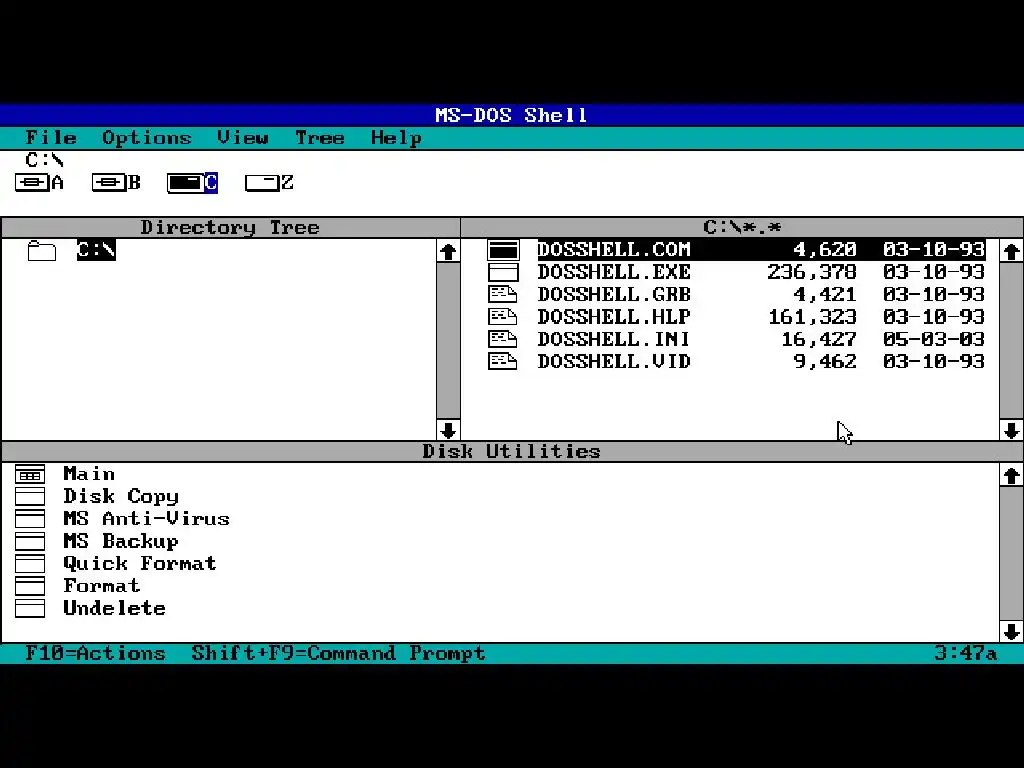Click the file icon beside DOSSHELL.INI

(503, 339)
